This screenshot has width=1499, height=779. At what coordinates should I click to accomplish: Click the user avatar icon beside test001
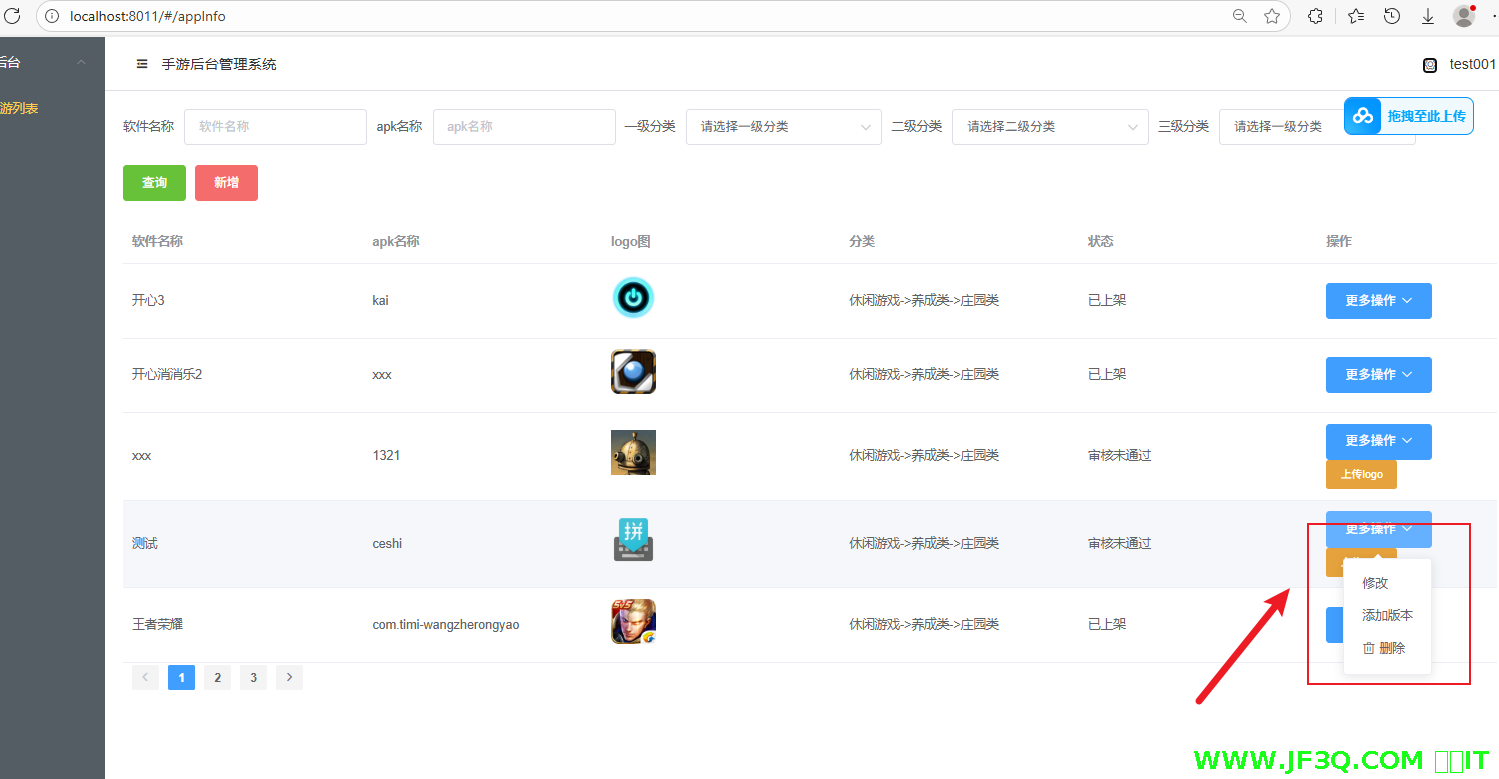pyautogui.click(x=1430, y=65)
